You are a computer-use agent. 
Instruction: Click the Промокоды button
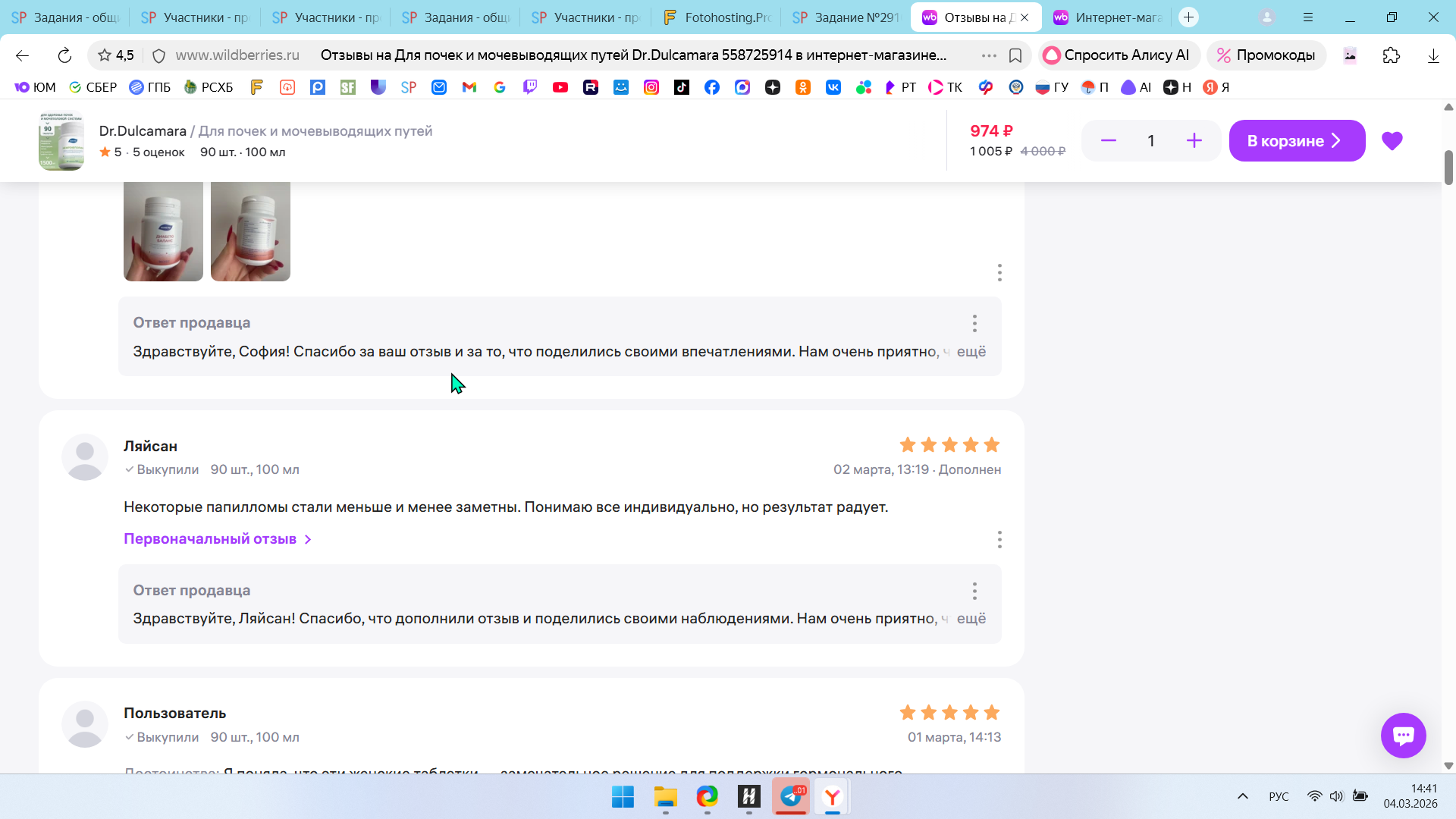[1266, 55]
